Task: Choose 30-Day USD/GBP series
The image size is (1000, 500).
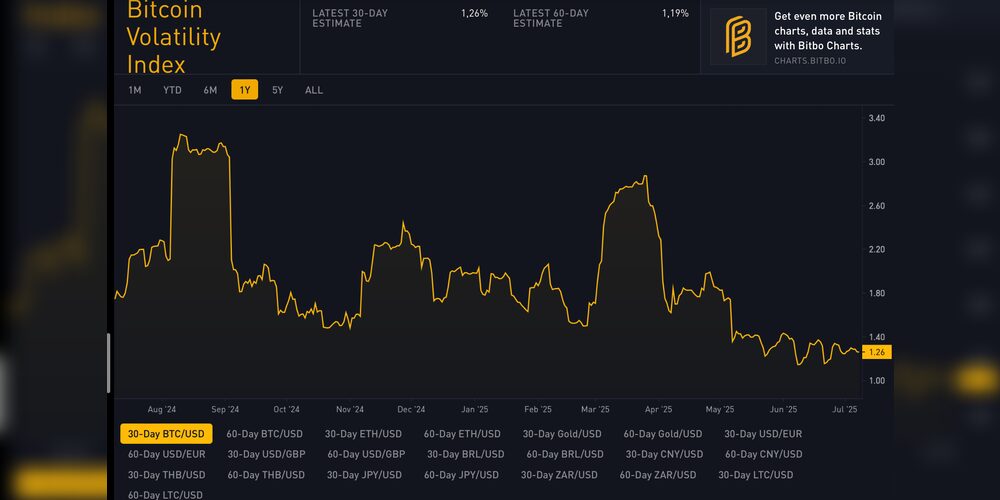Action: tap(266, 454)
